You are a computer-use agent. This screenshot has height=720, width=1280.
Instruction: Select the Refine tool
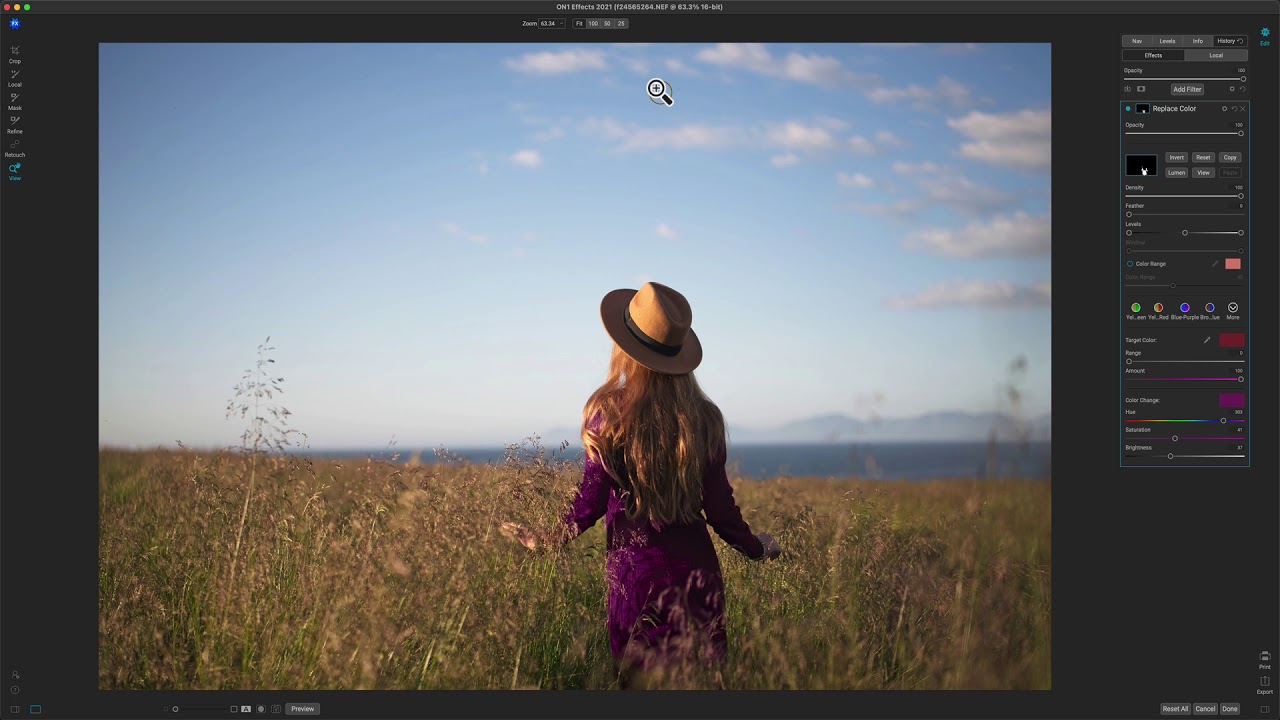pyautogui.click(x=15, y=124)
